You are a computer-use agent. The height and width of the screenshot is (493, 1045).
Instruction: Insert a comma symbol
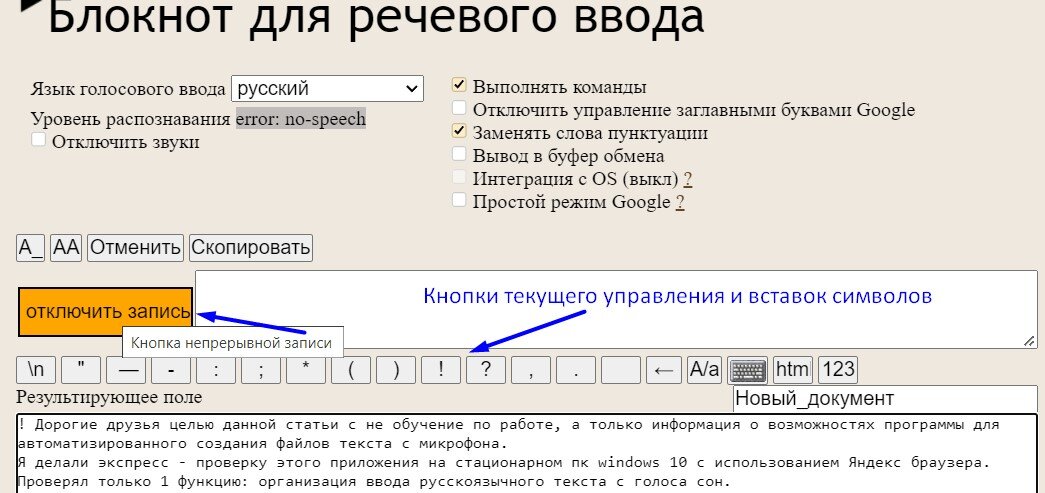(x=531, y=370)
